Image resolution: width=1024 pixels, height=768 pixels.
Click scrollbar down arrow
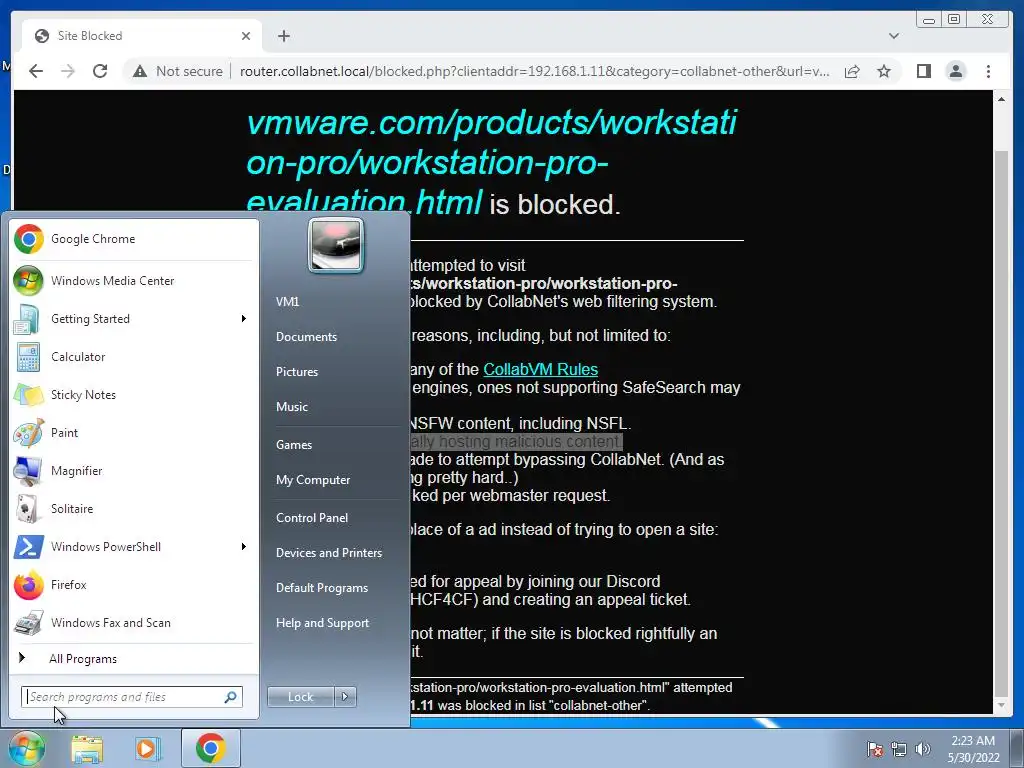tap(1001, 705)
